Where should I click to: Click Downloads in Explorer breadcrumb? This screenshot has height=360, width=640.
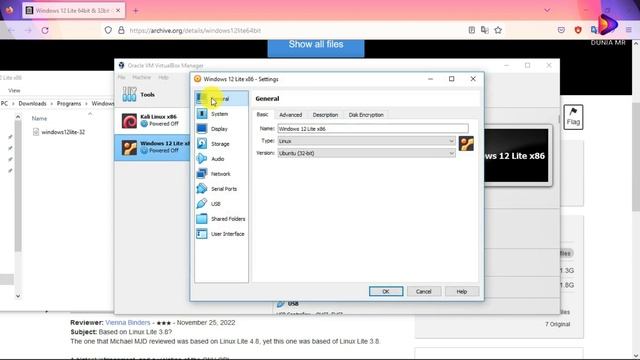32,104
